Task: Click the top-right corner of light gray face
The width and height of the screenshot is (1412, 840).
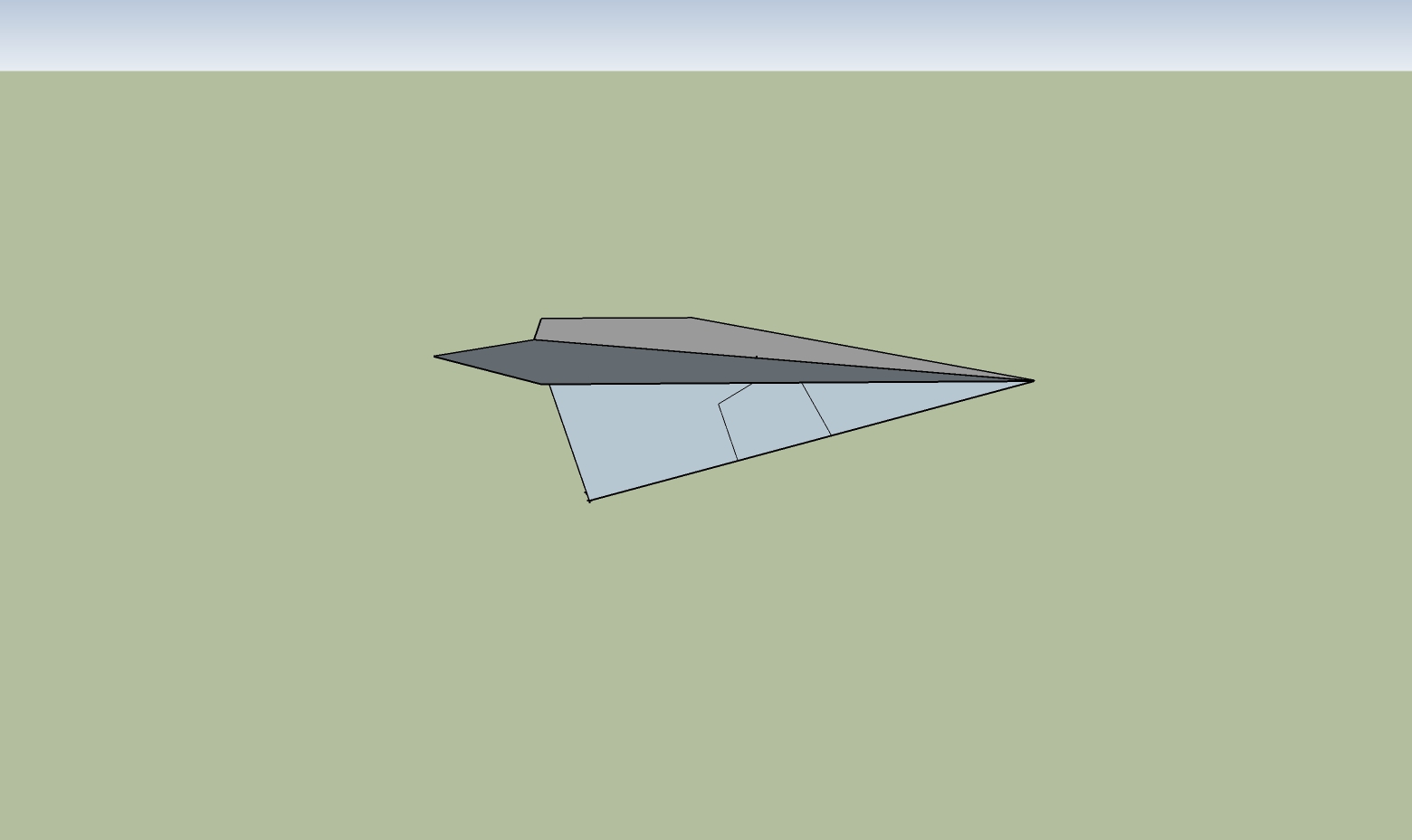Action: pos(691,318)
